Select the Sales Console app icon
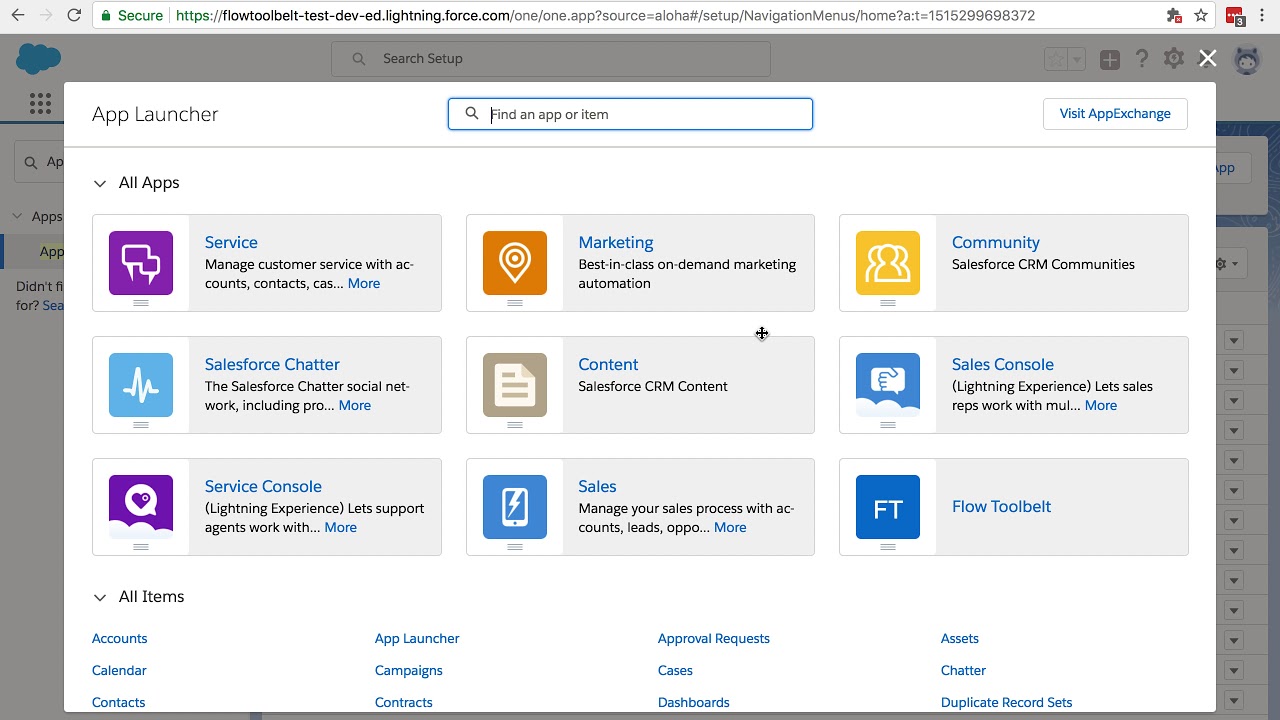 point(888,385)
